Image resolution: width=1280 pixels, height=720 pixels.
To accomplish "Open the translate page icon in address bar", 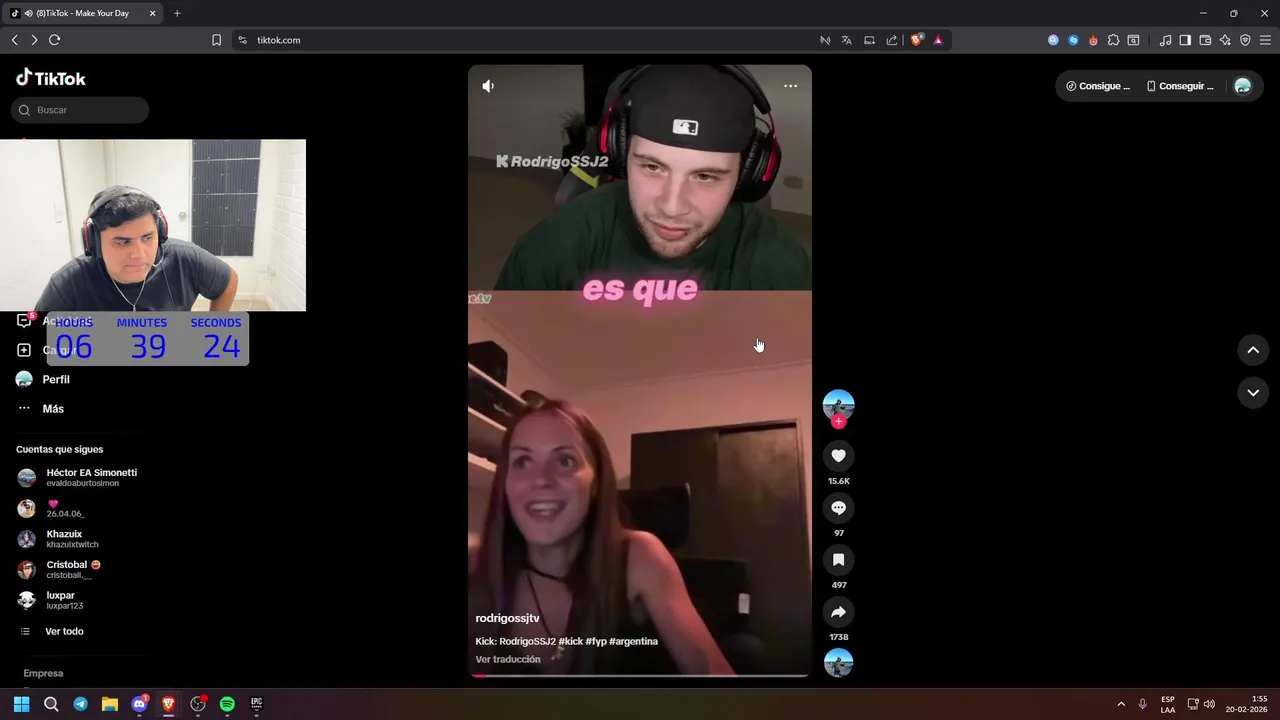I will click(x=847, y=40).
